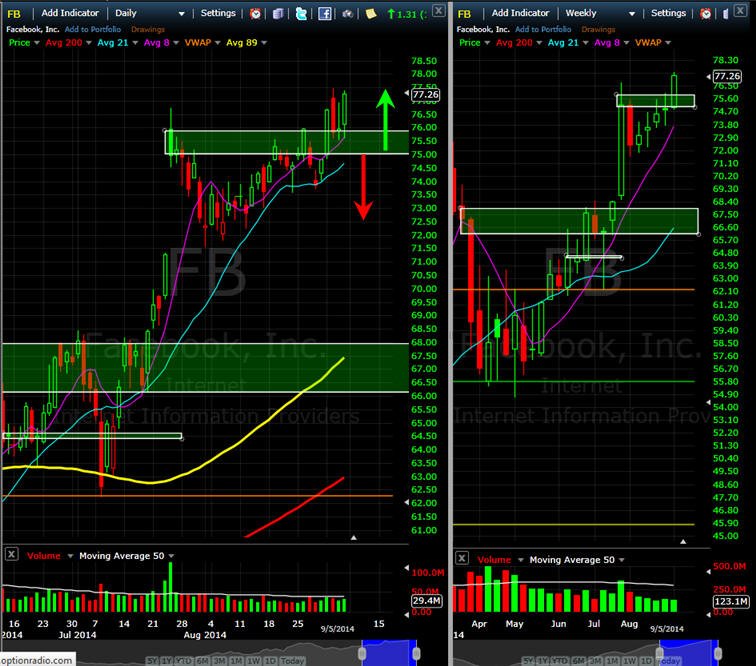Remove the Volume pane in Daily chart
The width and height of the screenshot is (756, 666).
pyautogui.click(x=11, y=554)
